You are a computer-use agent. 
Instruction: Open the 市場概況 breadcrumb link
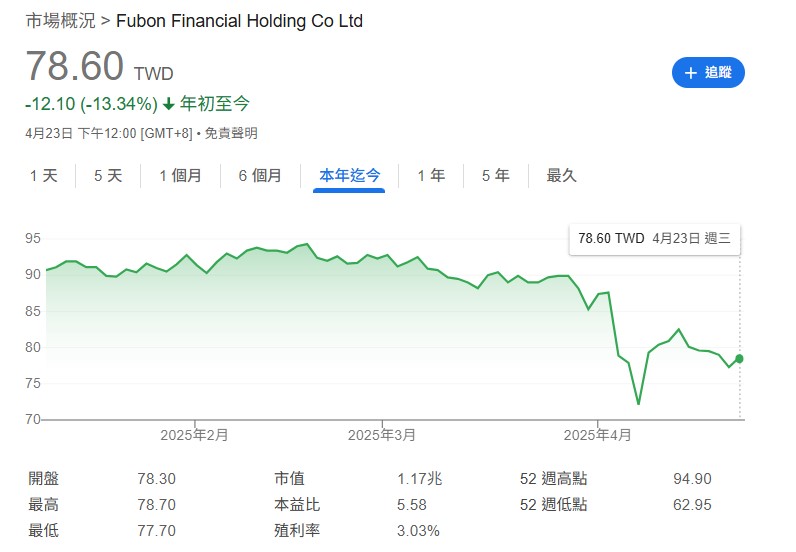(x=62, y=21)
